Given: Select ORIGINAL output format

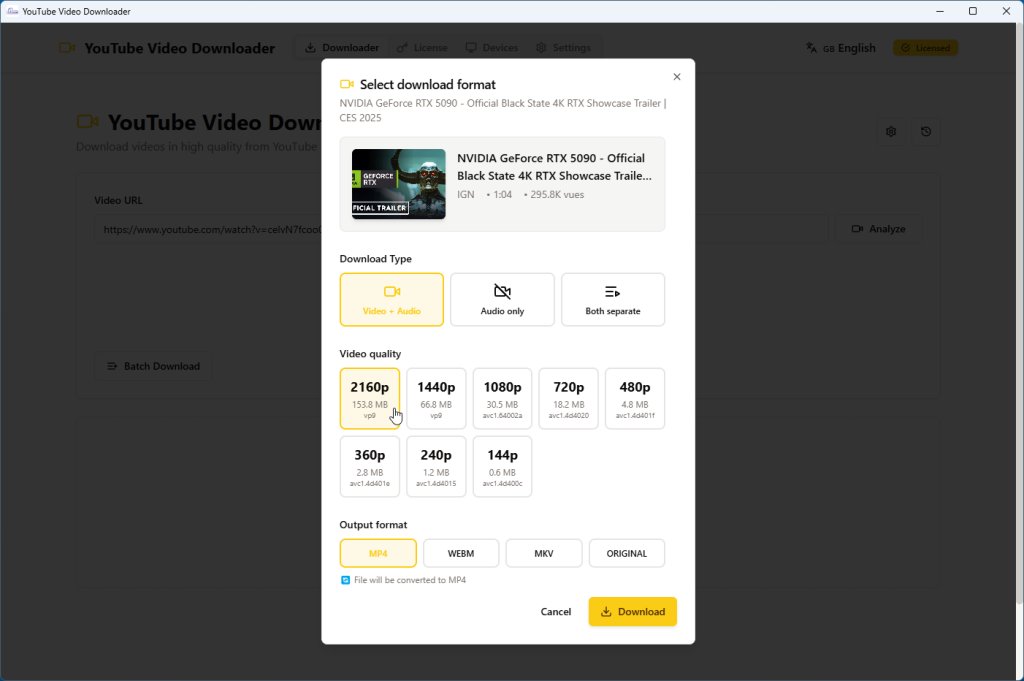Looking at the screenshot, I should [627, 553].
